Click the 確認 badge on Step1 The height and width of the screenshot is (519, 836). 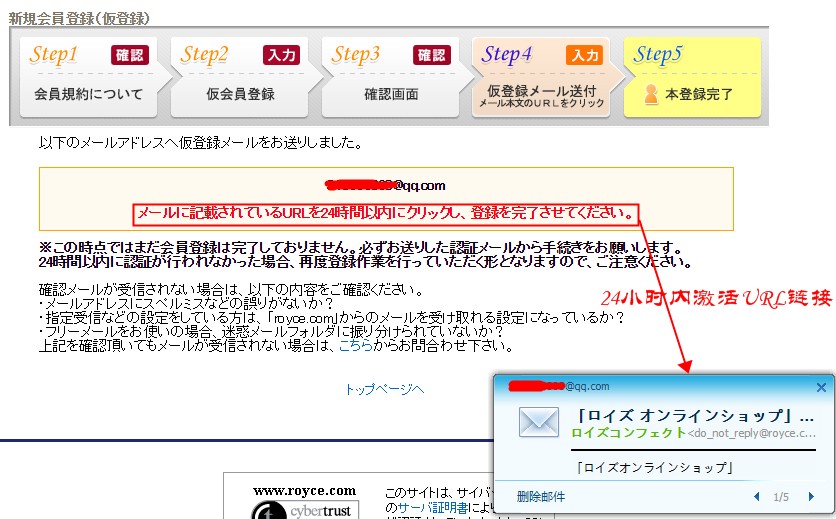coord(129,55)
